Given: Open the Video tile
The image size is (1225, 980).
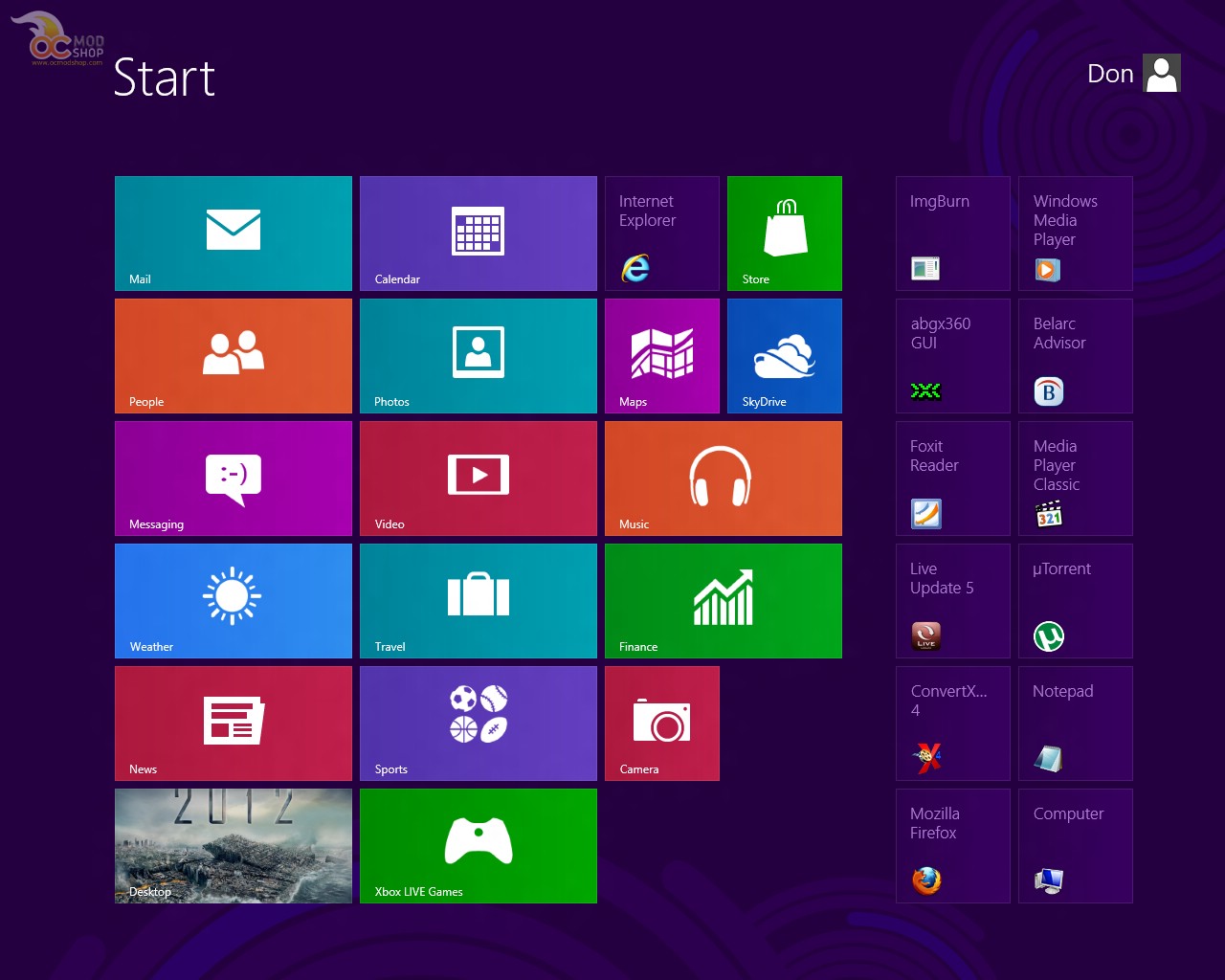Looking at the screenshot, I should click(479, 479).
